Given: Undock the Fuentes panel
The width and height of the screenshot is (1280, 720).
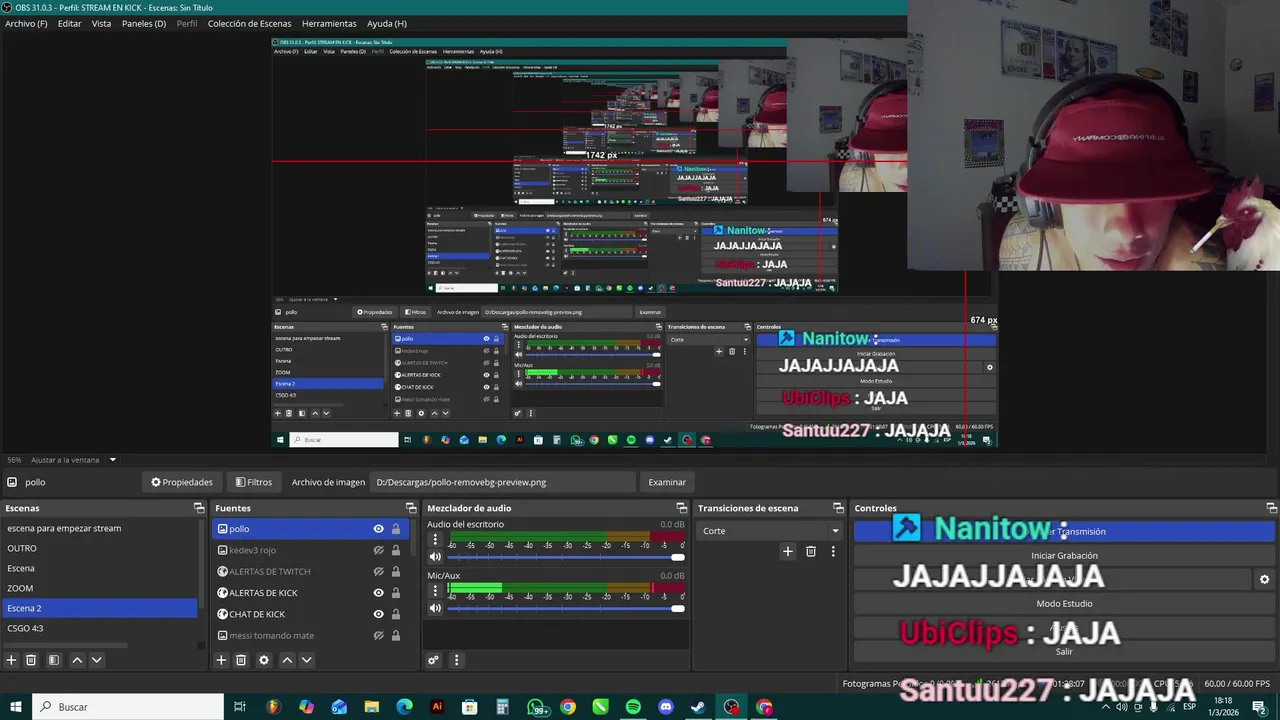Looking at the screenshot, I should click(x=410, y=508).
